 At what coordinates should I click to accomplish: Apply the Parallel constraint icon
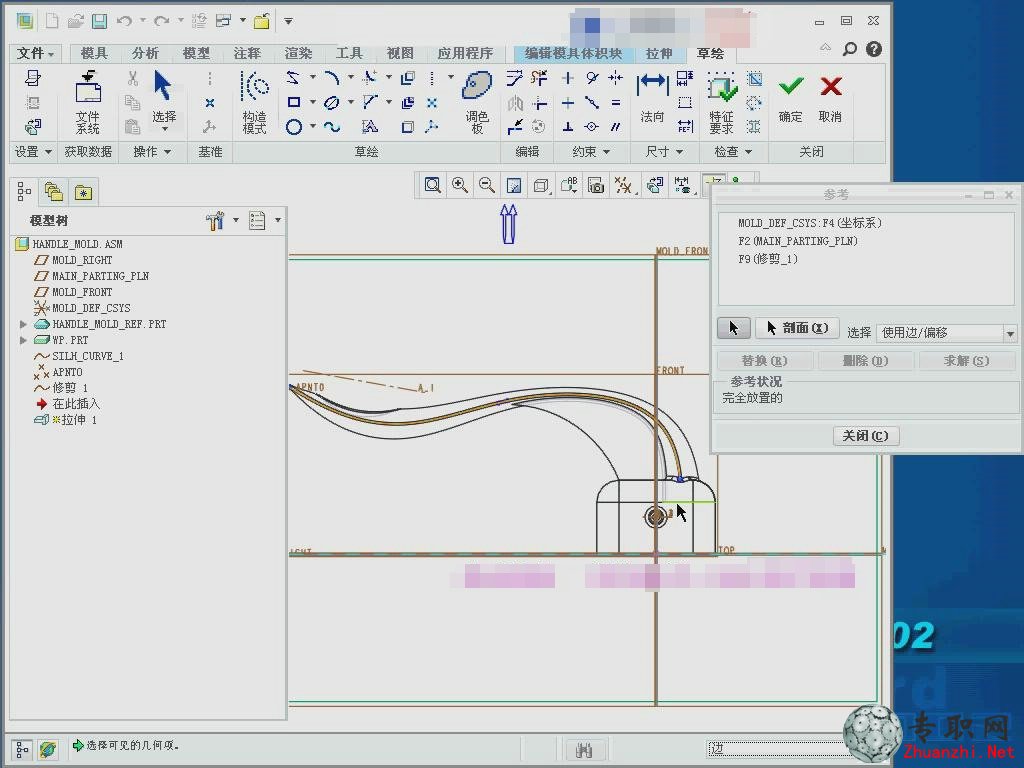tap(615, 127)
